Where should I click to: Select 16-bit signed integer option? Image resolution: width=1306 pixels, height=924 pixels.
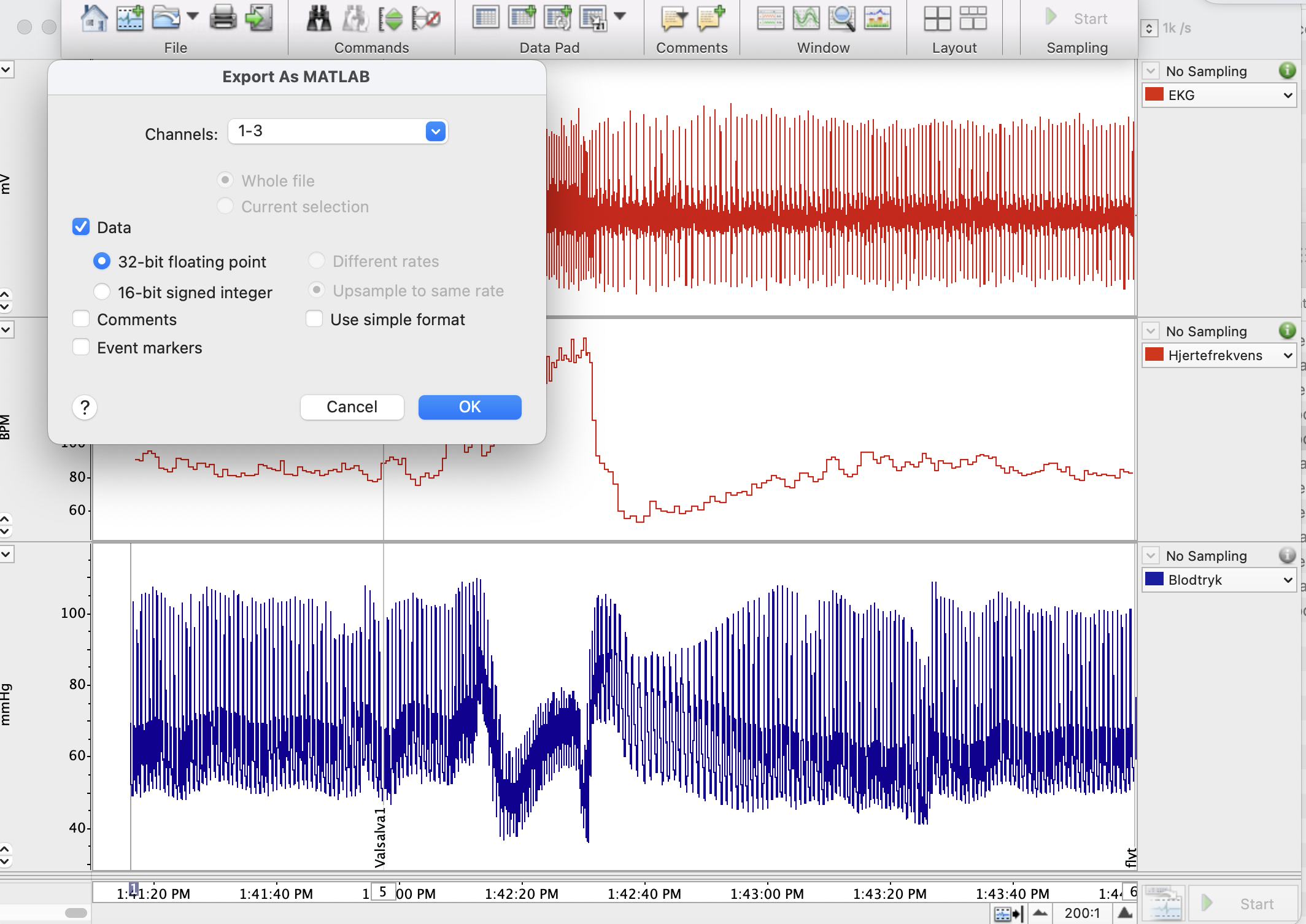click(102, 291)
